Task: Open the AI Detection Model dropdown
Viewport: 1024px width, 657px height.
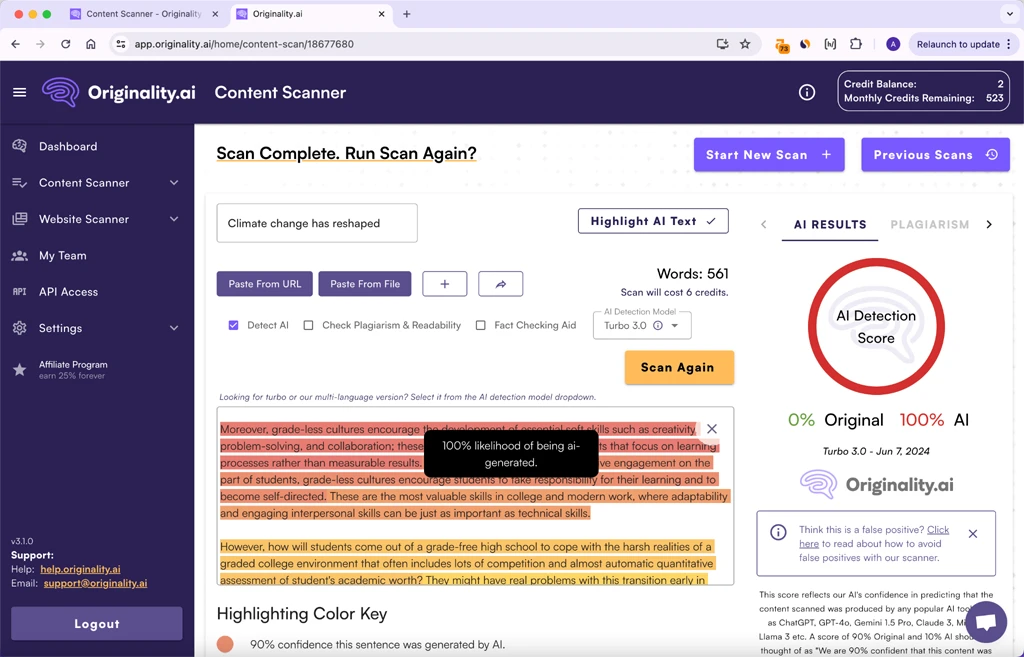Action: click(x=642, y=325)
